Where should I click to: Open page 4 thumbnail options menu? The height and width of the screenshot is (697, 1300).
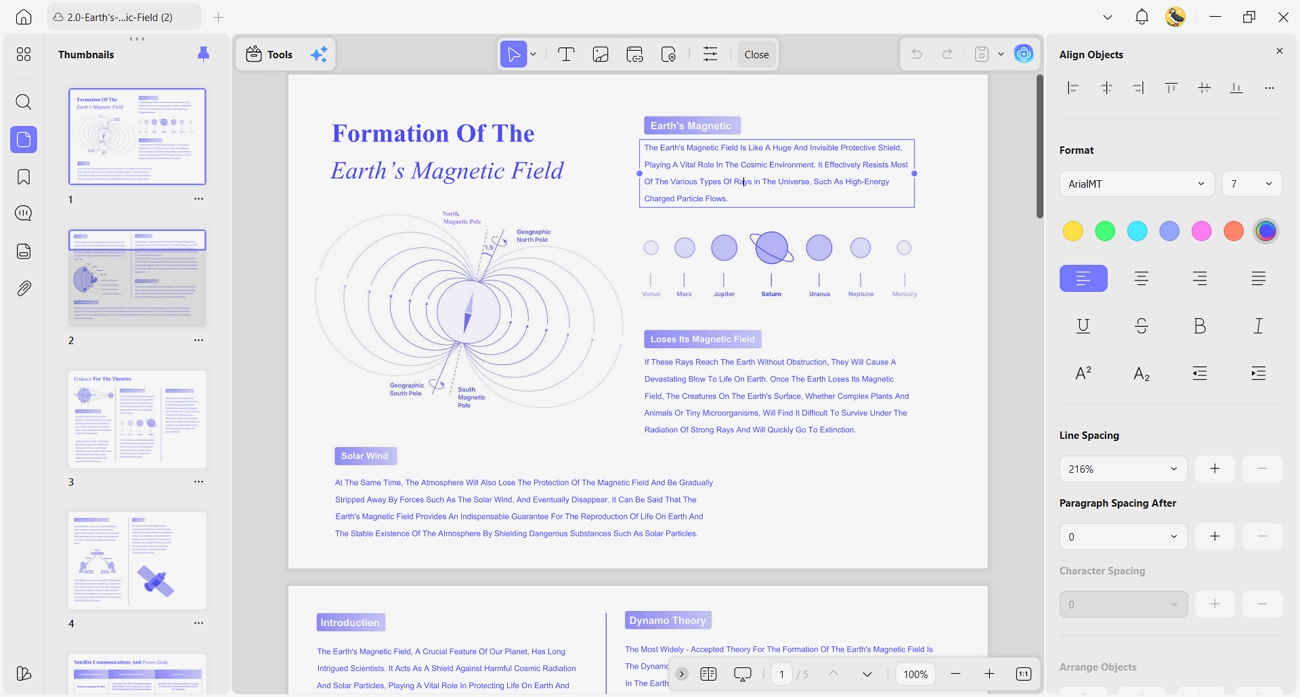198,623
